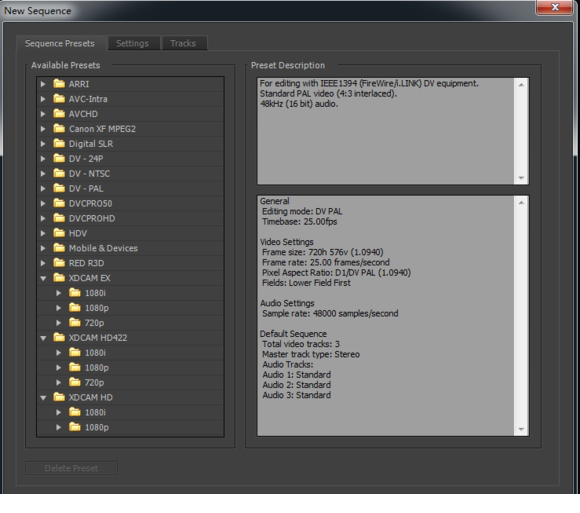Expand the DV - PAL presets arrow
The width and height of the screenshot is (580, 513).
coord(43,188)
